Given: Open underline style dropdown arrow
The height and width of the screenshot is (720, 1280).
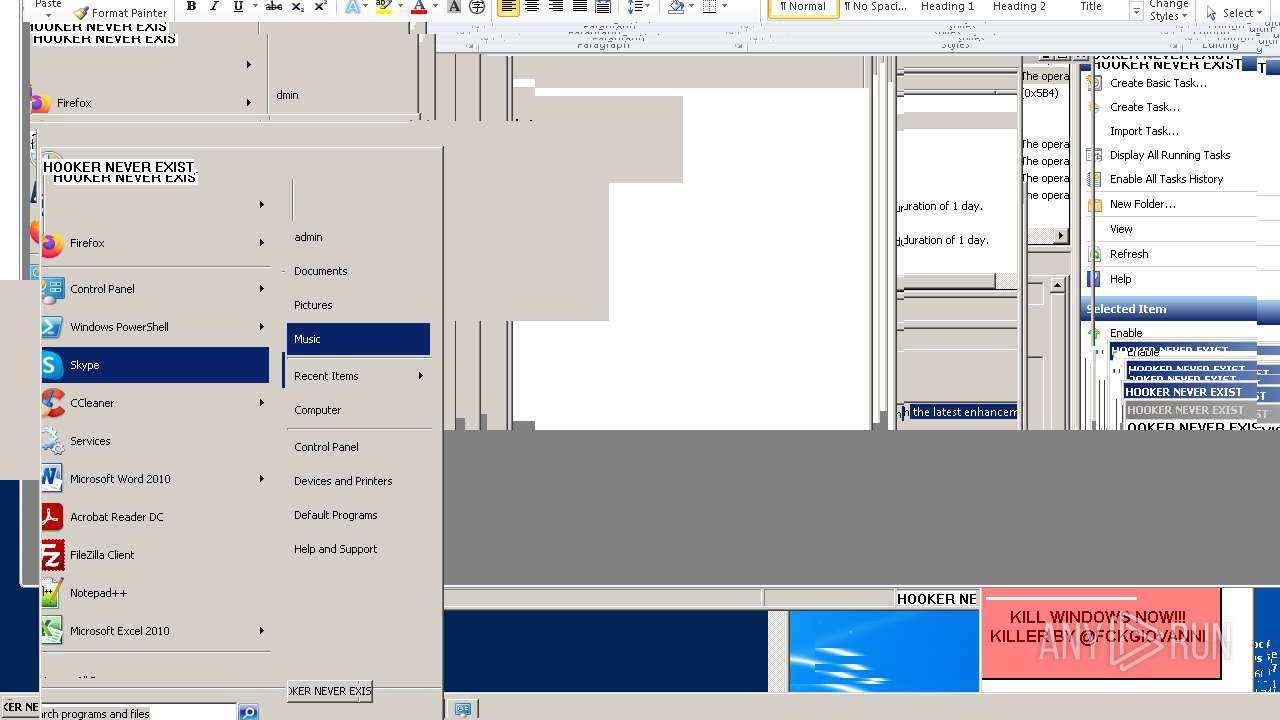Looking at the screenshot, I should point(255,6).
